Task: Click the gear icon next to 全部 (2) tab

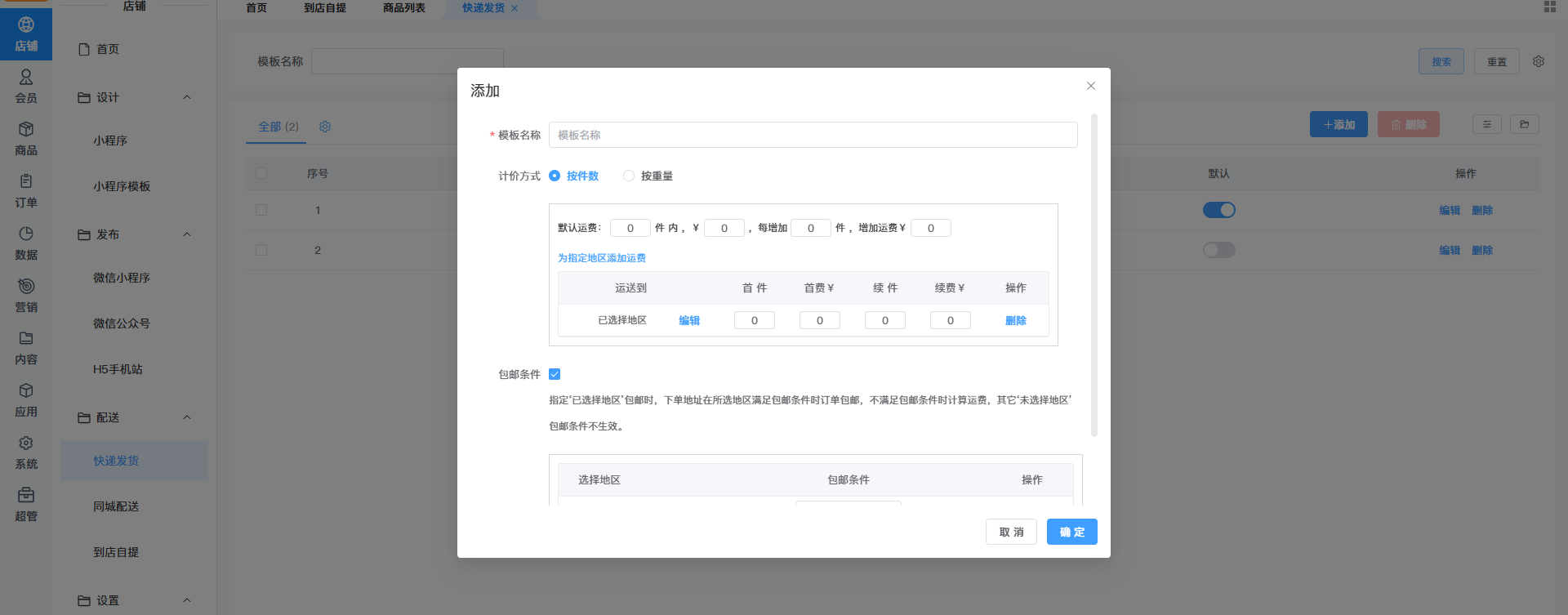Action: coord(325,127)
